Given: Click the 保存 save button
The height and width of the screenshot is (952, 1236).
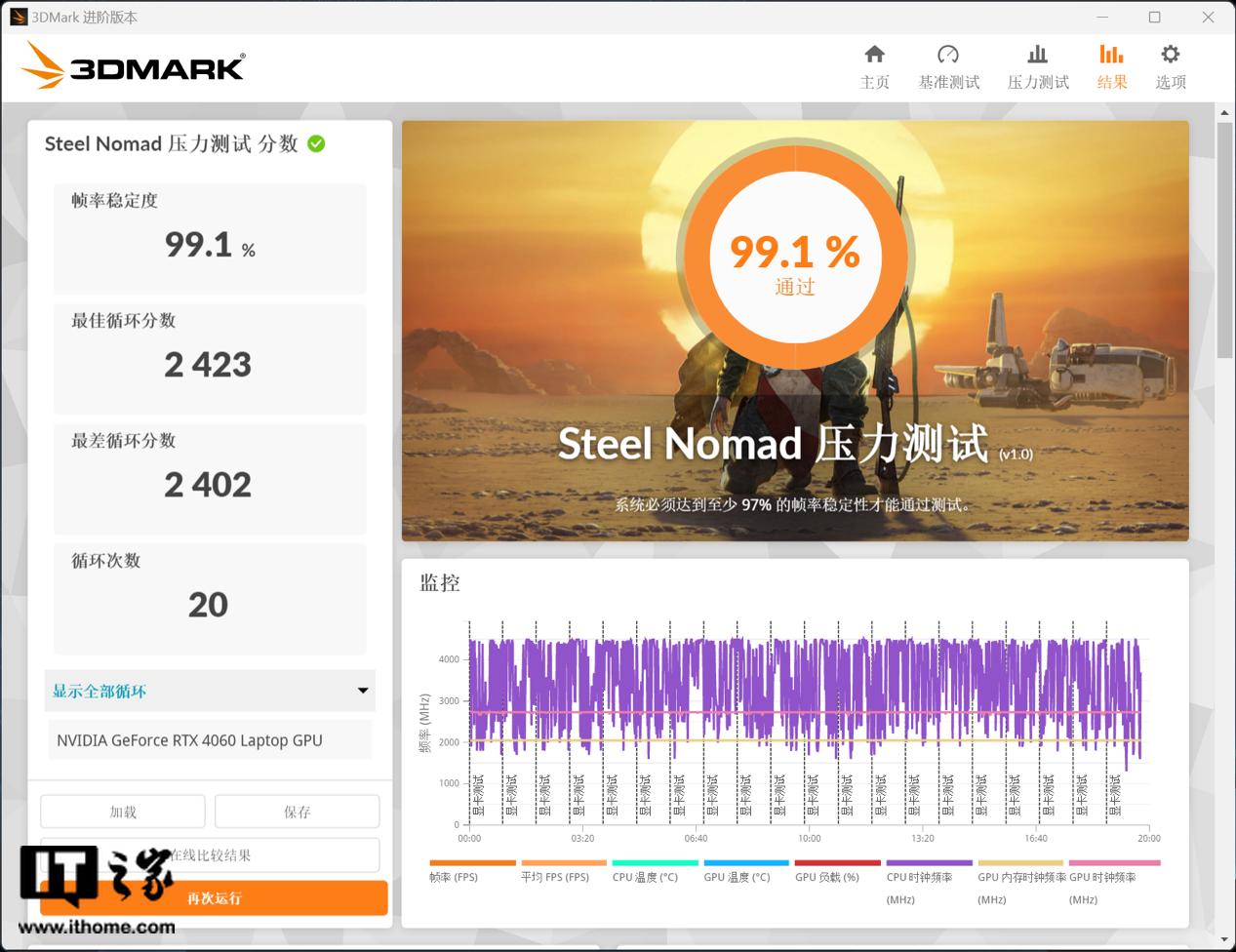Looking at the screenshot, I should pyautogui.click(x=297, y=812).
